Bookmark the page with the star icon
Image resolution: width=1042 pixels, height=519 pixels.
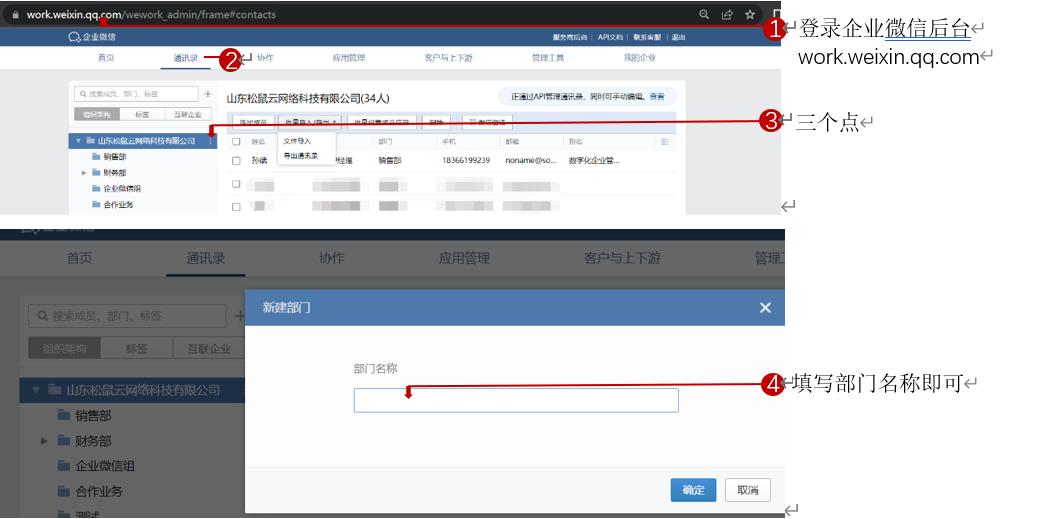(x=750, y=15)
